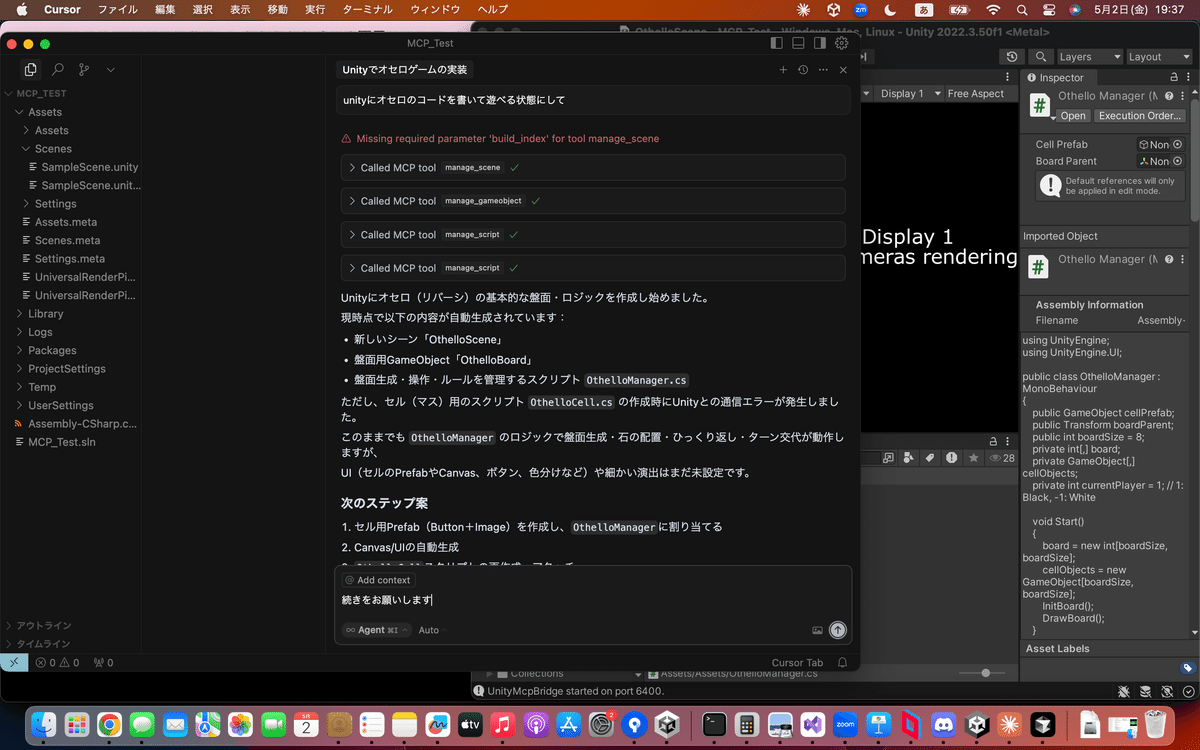Click the Open button for OthelloManager script
Viewport: 1200px width, 750px height.
1072,115
